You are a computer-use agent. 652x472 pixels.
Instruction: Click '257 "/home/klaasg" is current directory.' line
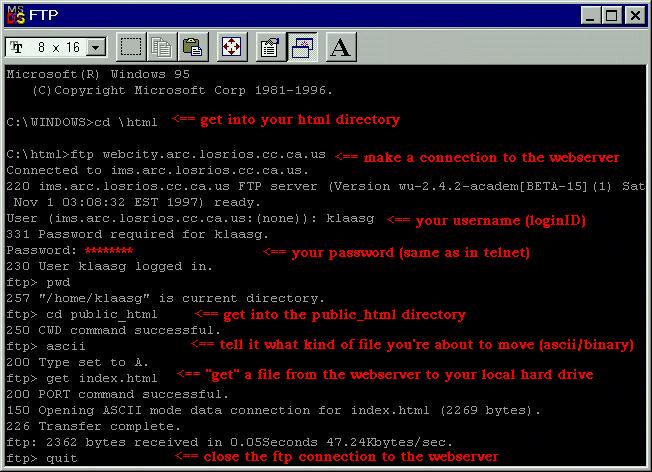165,298
